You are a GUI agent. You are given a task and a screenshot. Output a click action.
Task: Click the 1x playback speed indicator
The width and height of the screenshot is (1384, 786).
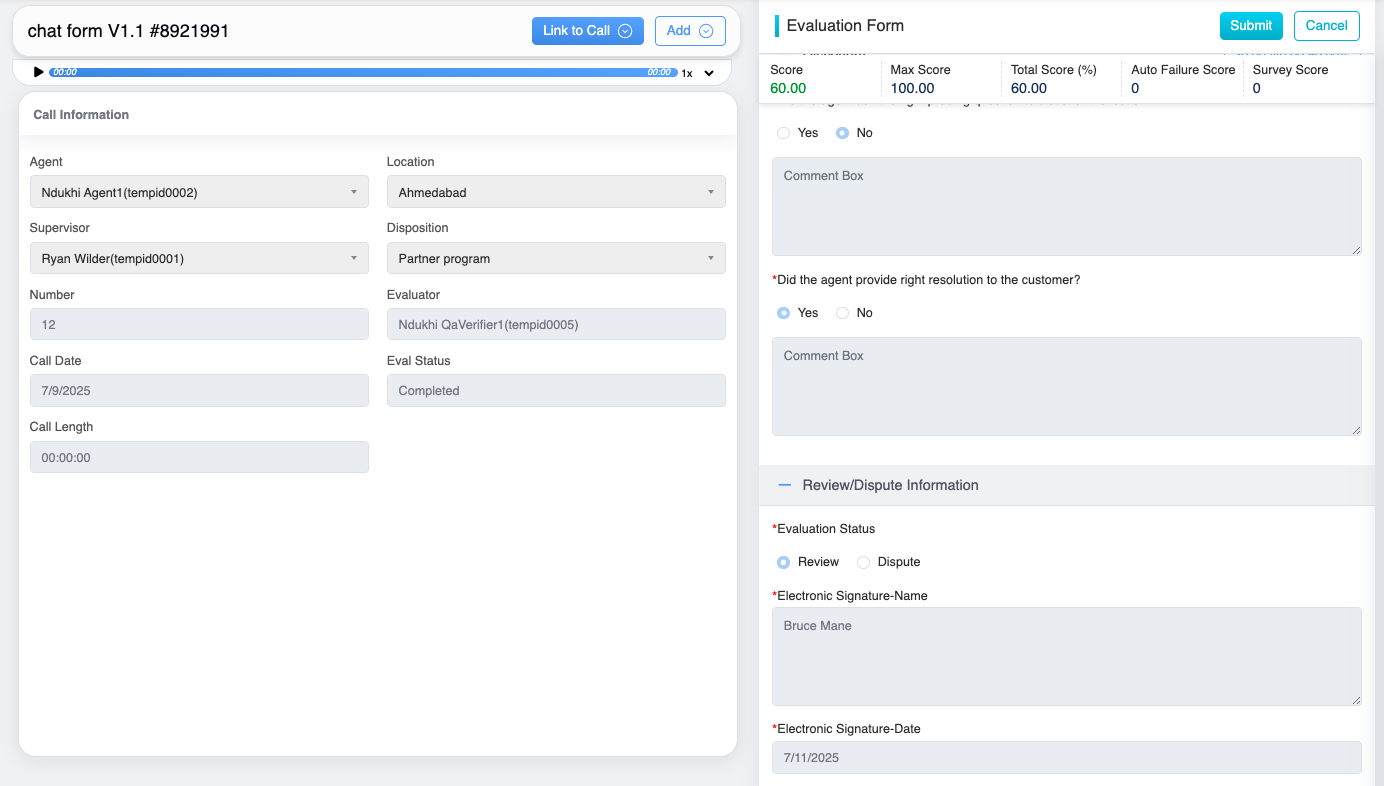click(687, 73)
